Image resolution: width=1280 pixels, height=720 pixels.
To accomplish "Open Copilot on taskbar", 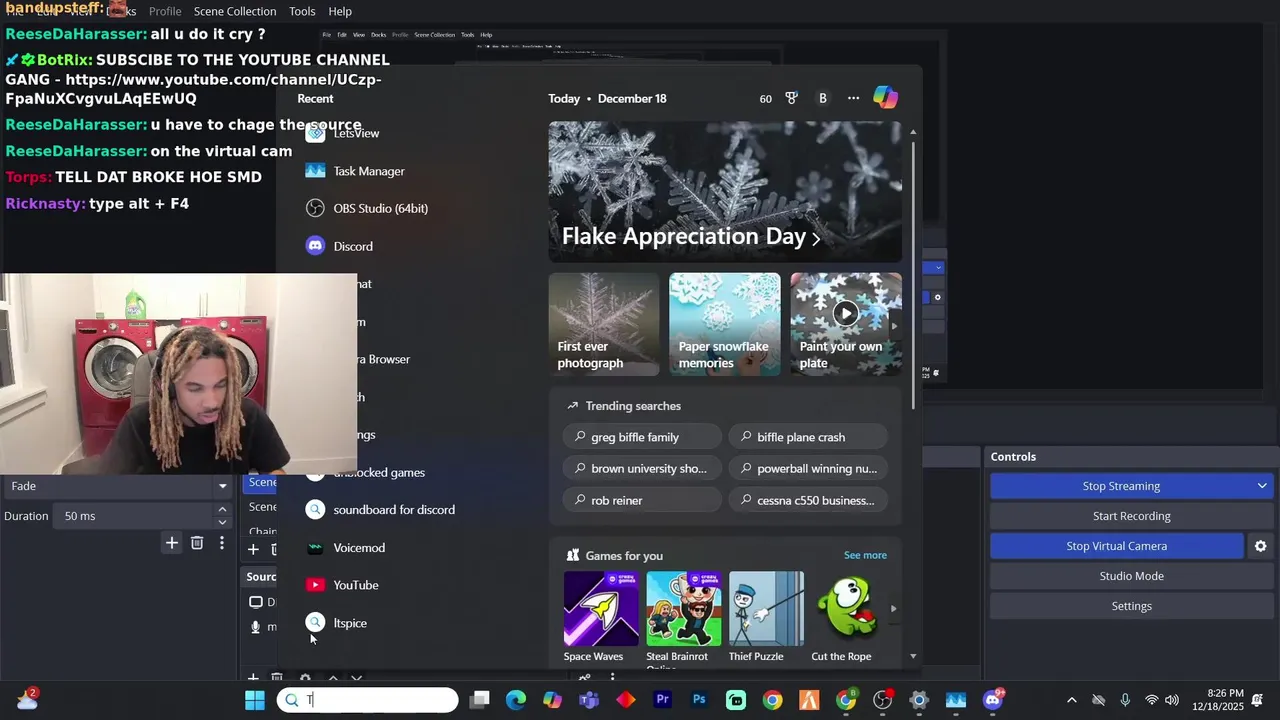I will click(x=552, y=700).
